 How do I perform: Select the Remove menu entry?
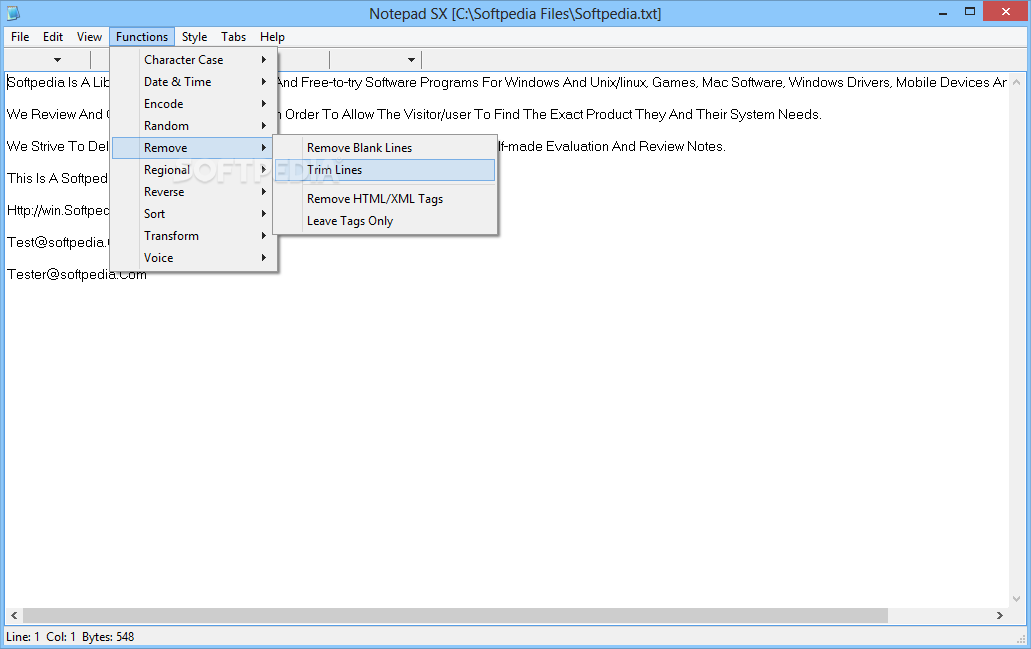click(192, 148)
